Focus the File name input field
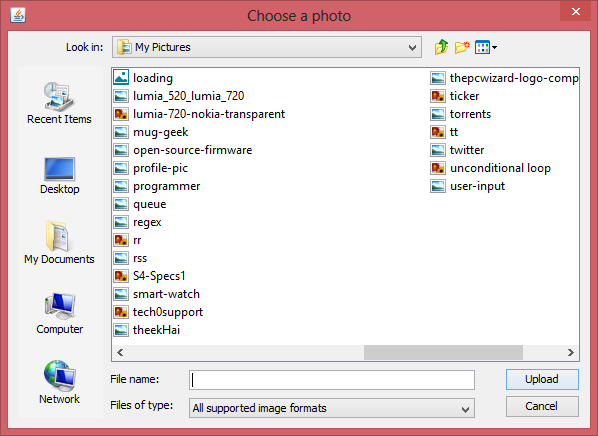Screen dimensions: 598x436 point(332,380)
